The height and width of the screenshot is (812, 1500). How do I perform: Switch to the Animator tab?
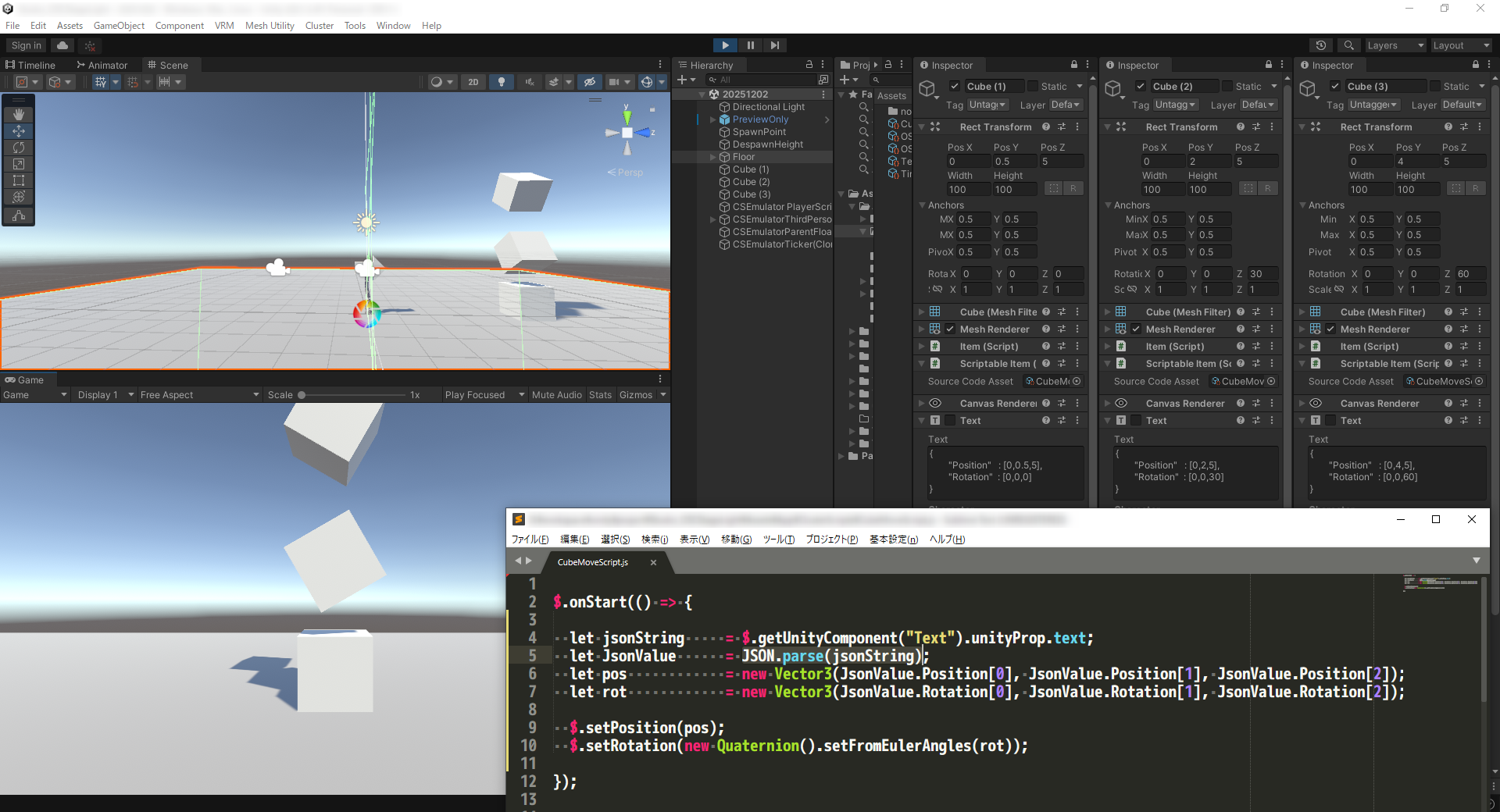click(x=102, y=65)
